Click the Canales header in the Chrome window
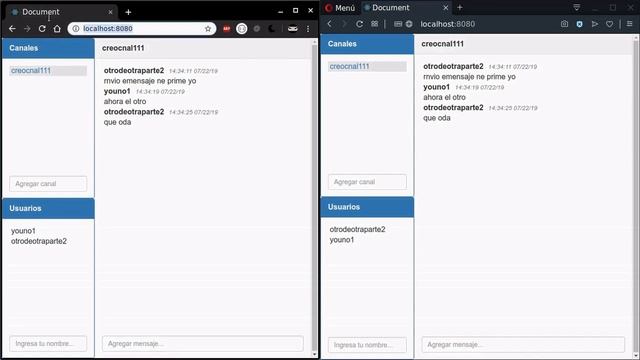 [x=48, y=48]
